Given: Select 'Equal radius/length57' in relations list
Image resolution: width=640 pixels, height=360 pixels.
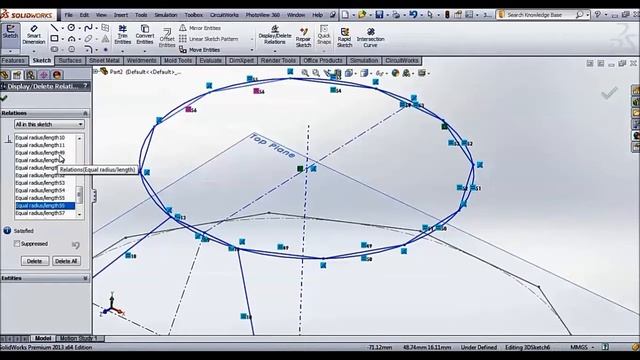Looking at the screenshot, I should pos(45,213).
